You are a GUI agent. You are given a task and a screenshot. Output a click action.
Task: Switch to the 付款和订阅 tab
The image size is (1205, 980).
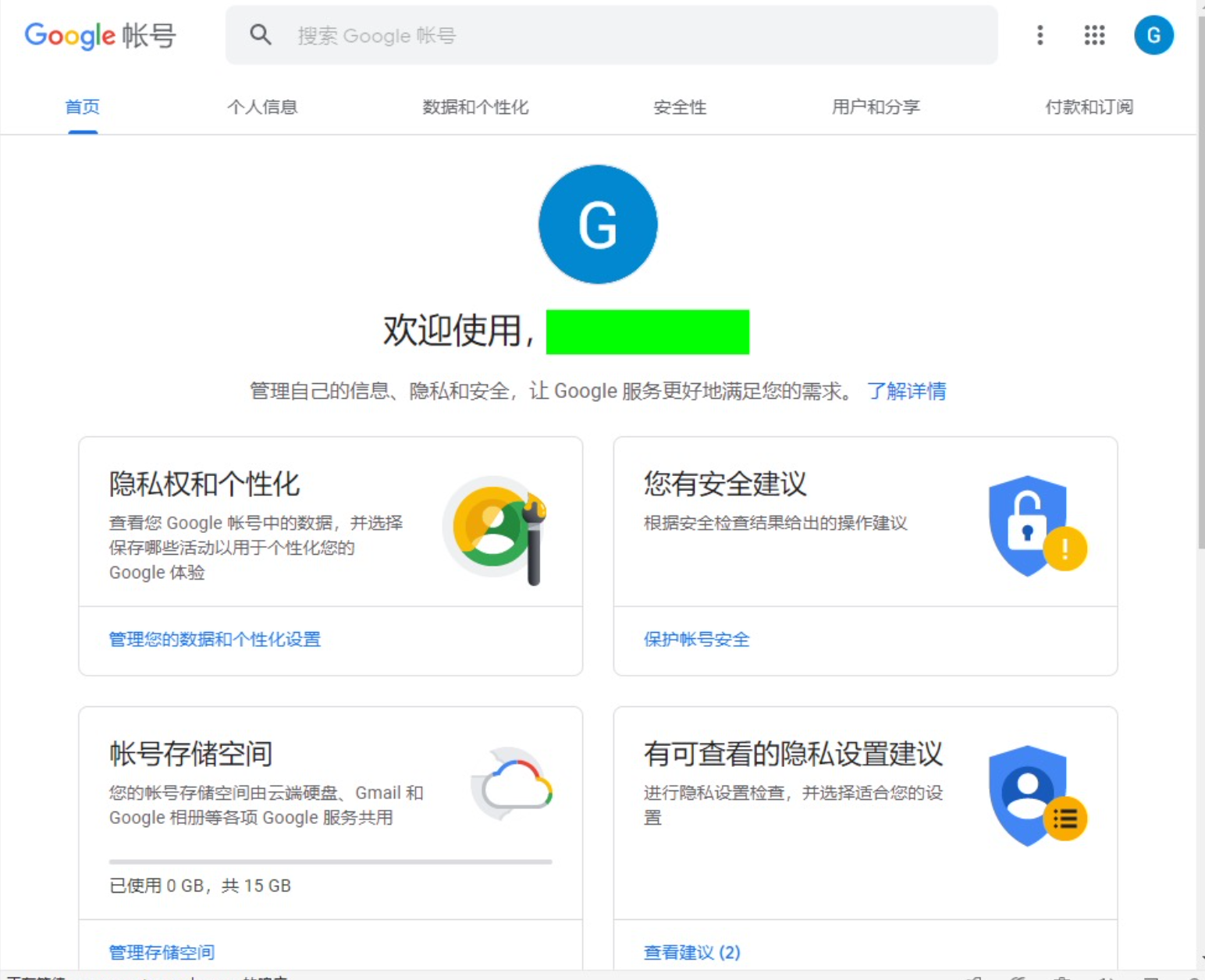coord(1089,107)
